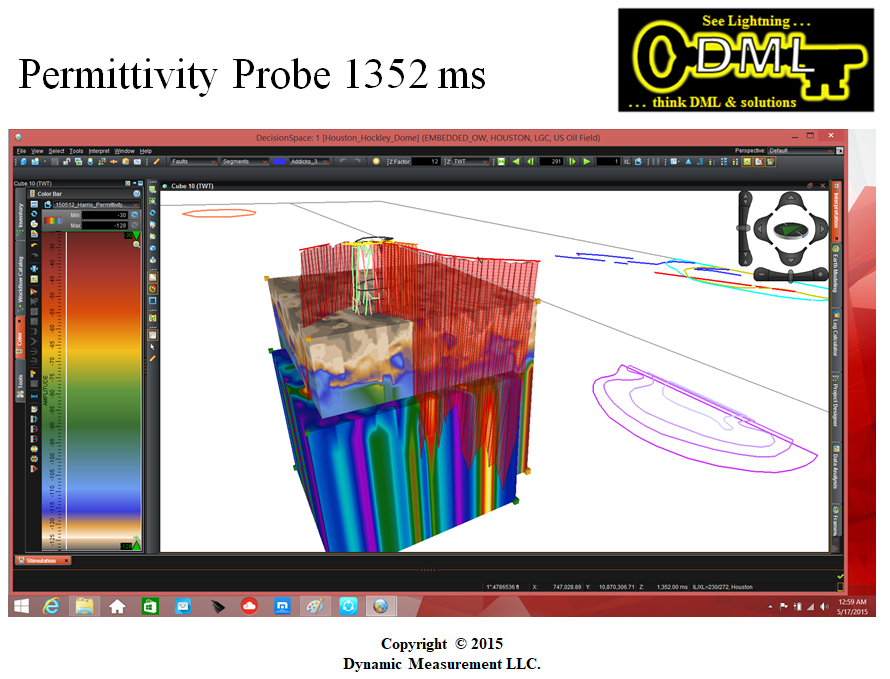The width and height of the screenshot is (890, 679).
Task: Open Internet Explorer from the taskbar
Action: pos(52,606)
